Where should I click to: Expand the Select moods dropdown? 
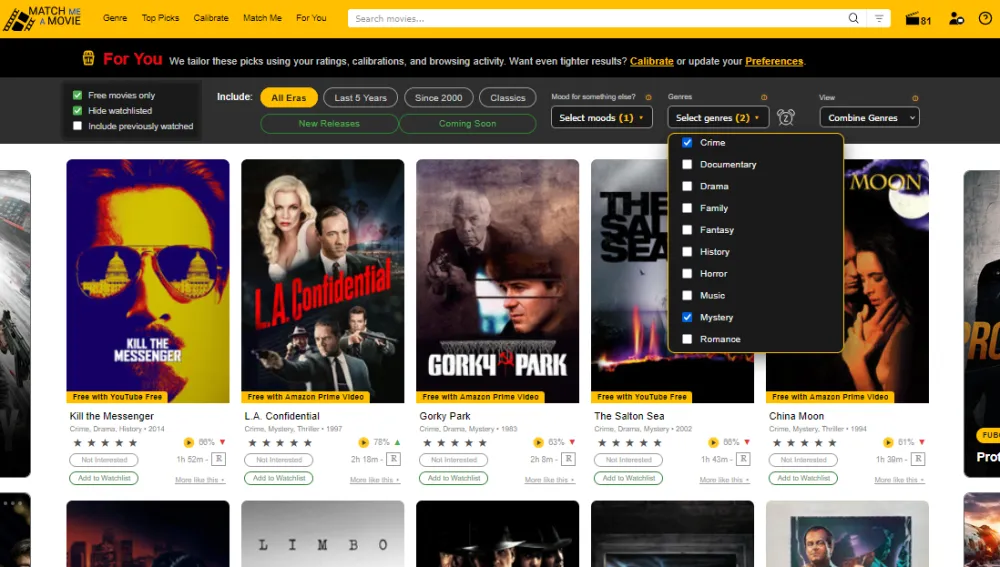[601, 117]
